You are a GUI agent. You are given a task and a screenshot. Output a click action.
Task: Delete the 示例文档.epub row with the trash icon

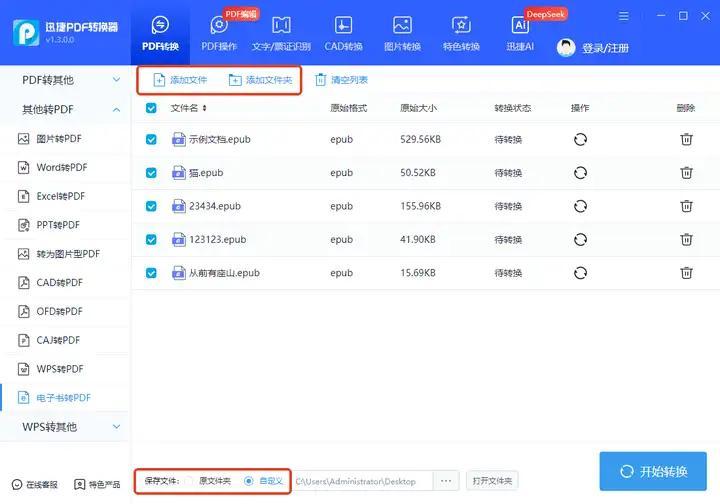686,140
